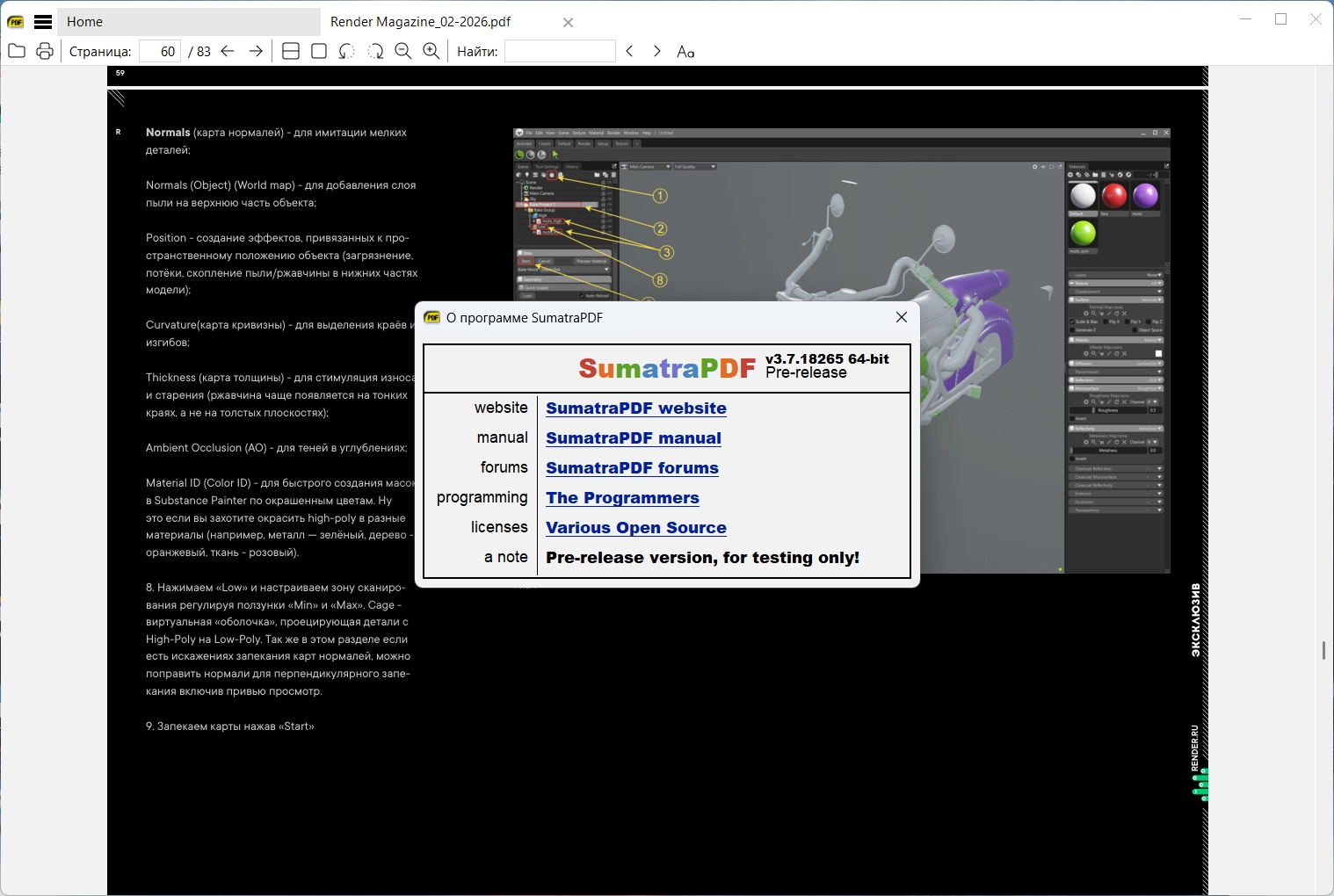The width and height of the screenshot is (1334, 896).
Task: Focus the Найти search field
Action: coord(560,51)
